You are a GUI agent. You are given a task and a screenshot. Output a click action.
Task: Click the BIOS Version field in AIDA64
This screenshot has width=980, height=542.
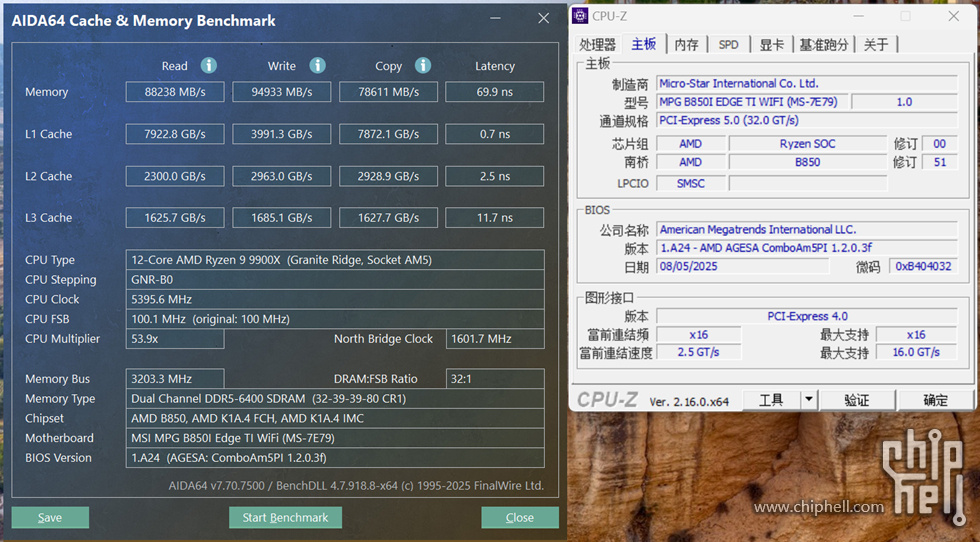click(x=335, y=458)
